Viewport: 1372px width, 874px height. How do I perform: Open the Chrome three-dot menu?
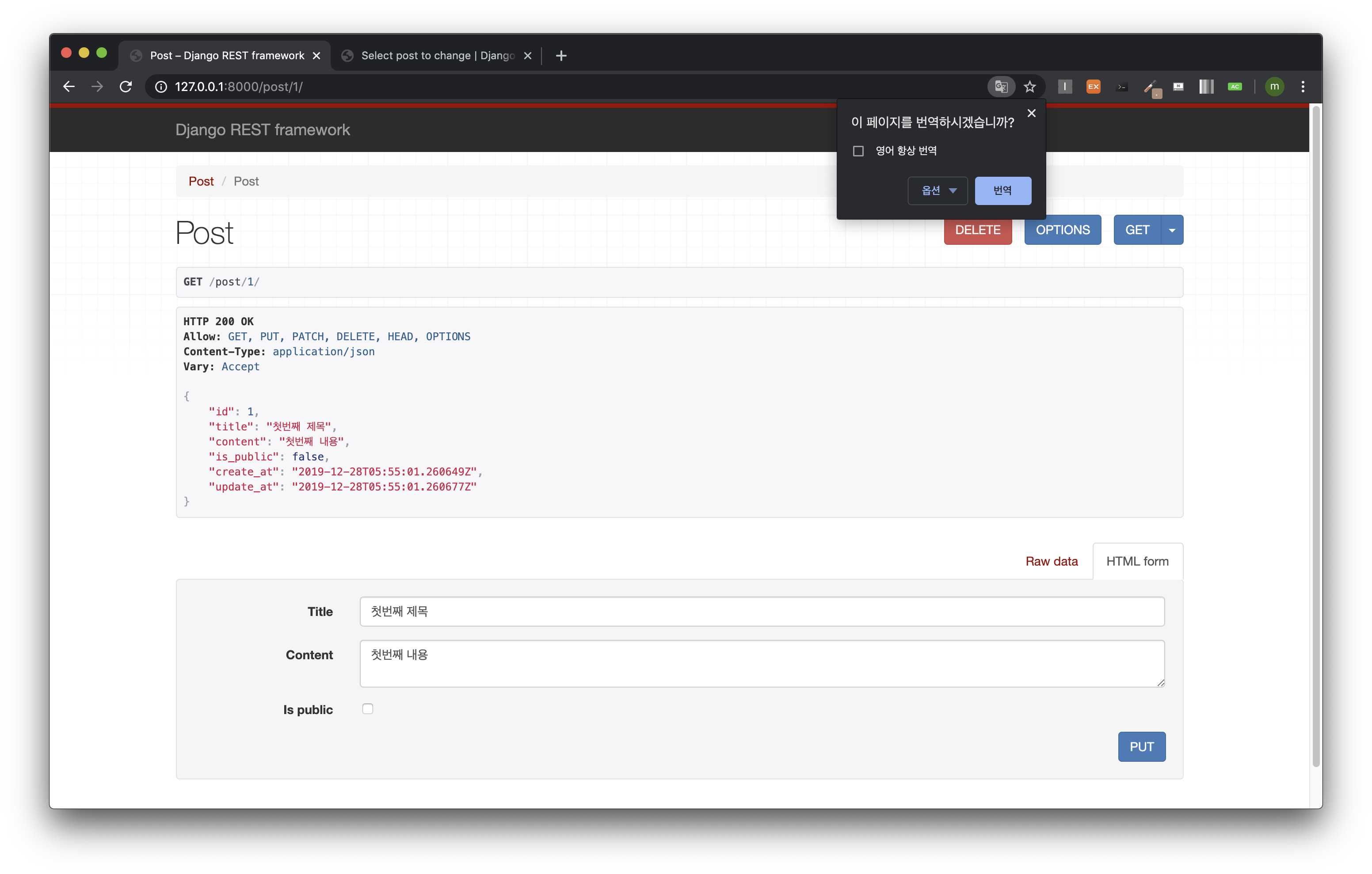point(1303,87)
